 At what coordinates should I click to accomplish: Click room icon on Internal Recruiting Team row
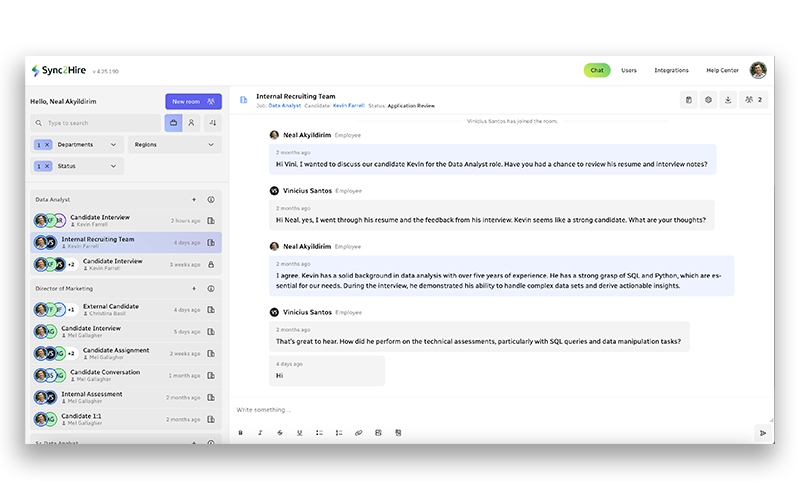click(x=211, y=243)
